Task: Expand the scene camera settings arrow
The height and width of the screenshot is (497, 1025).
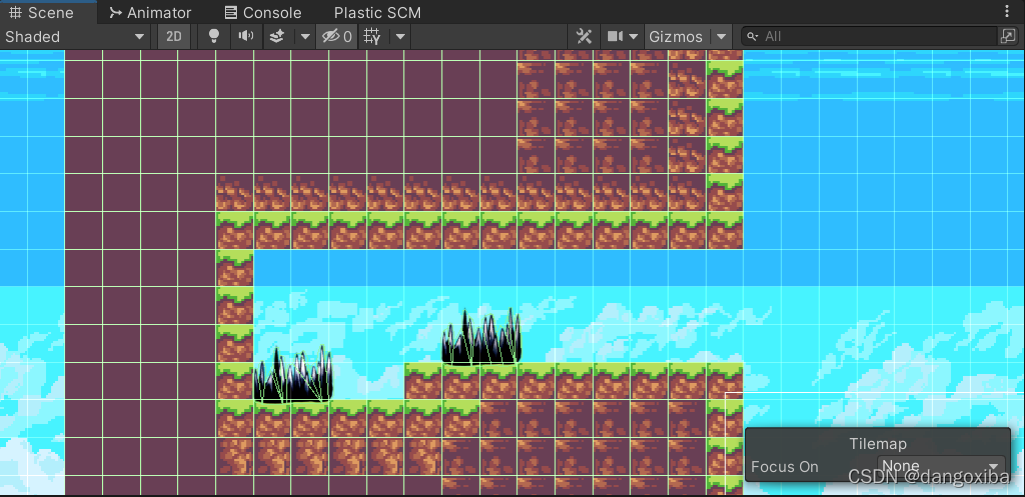Action: [633, 37]
